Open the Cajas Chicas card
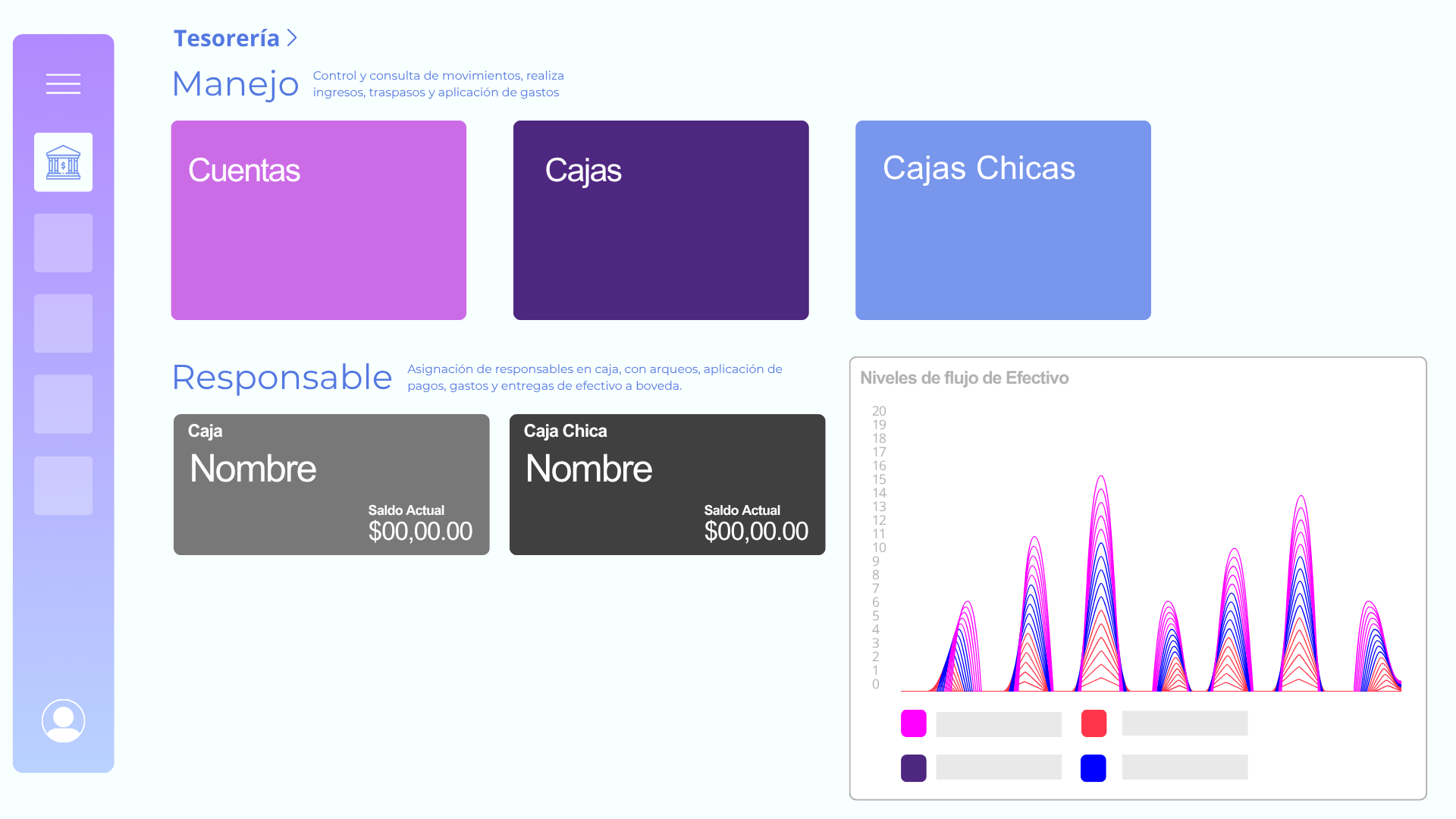The width and height of the screenshot is (1456, 819). click(x=1003, y=220)
